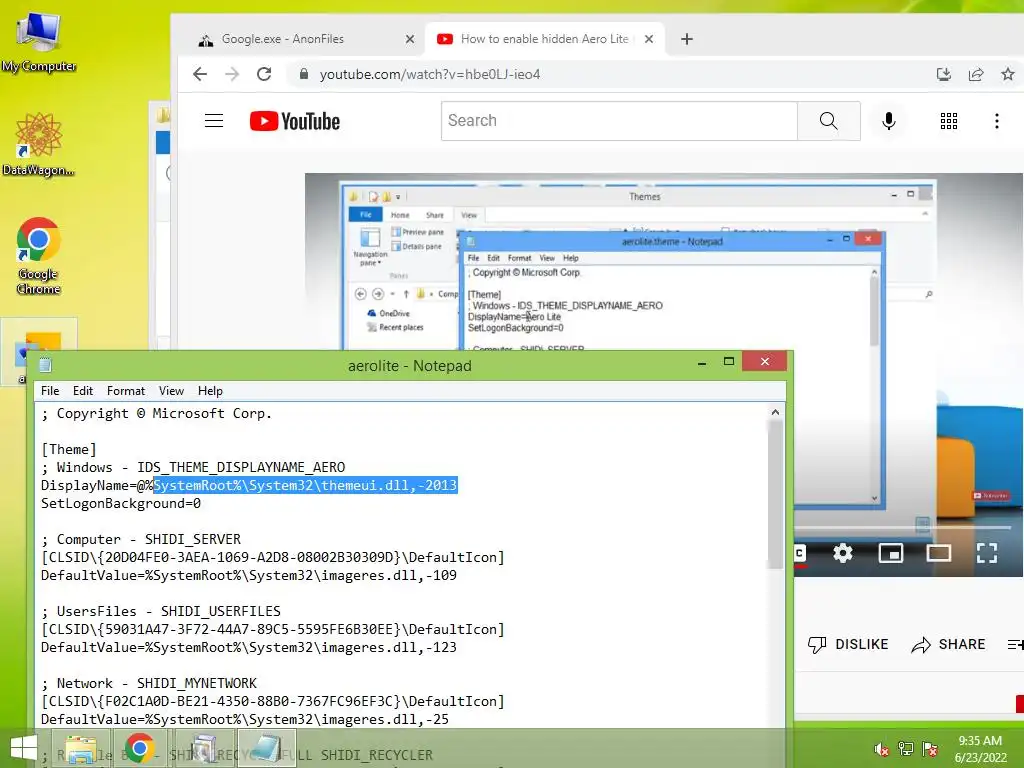
Task: Click the network tray icon
Action: click(905, 749)
